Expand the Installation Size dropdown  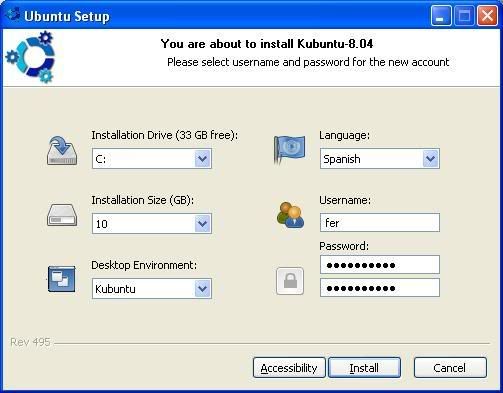pos(152,223)
